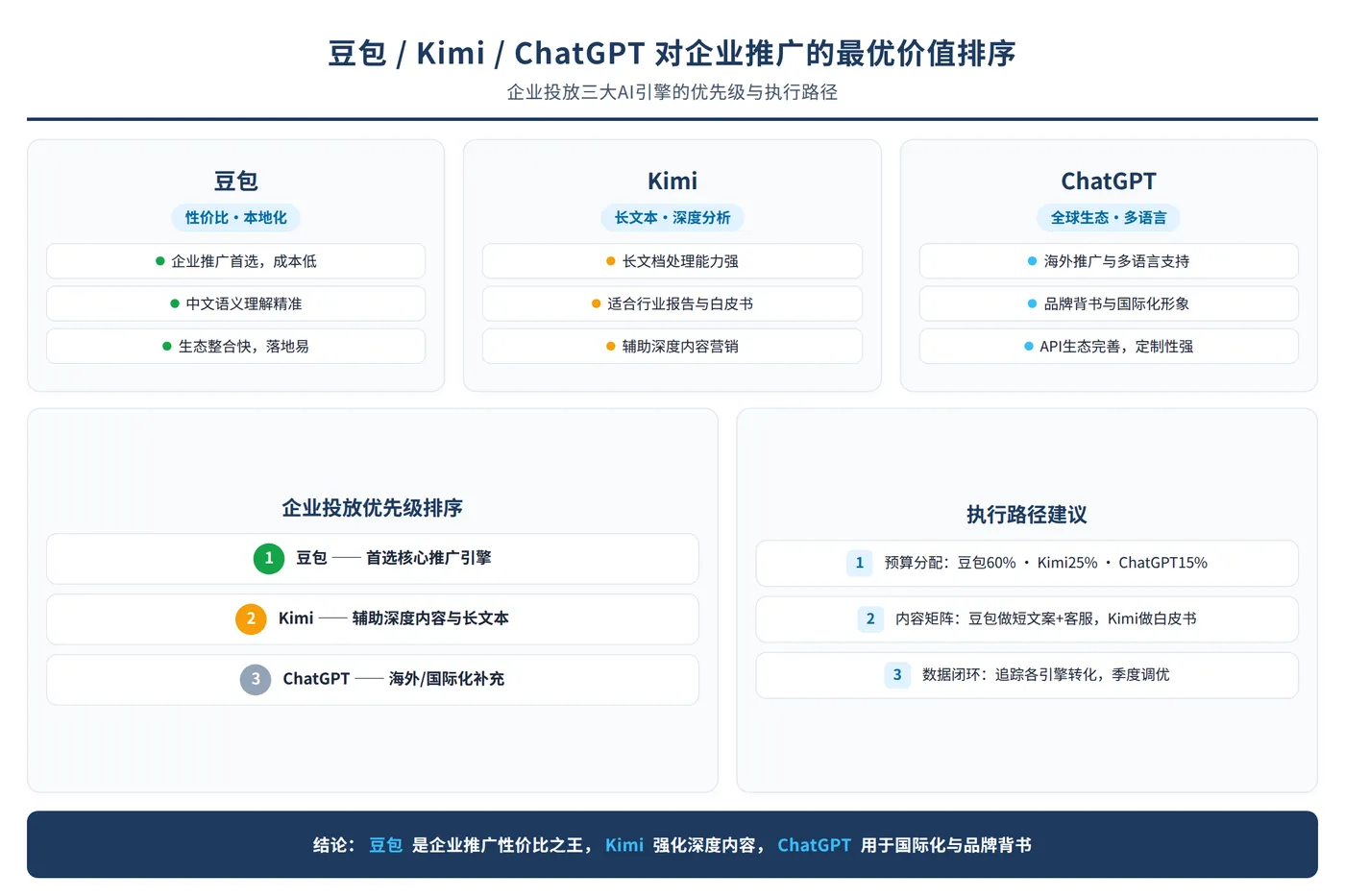The height and width of the screenshot is (896, 1345).
Task: Click the 结论： label in the bottom bar
Action: (334, 845)
